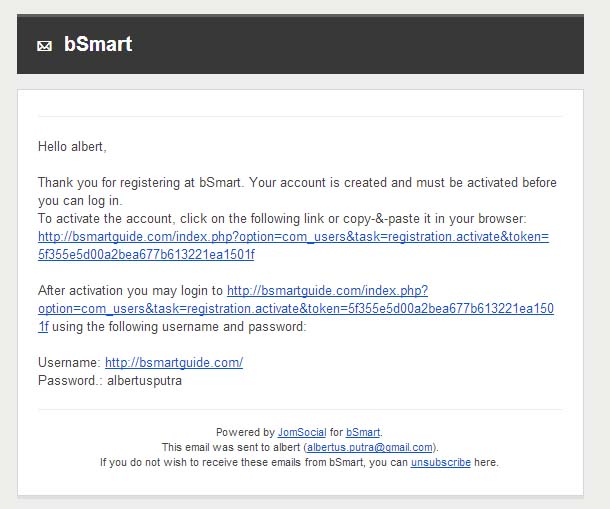Click the unsubscribe link
The image size is (610, 509).
coord(441,462)
